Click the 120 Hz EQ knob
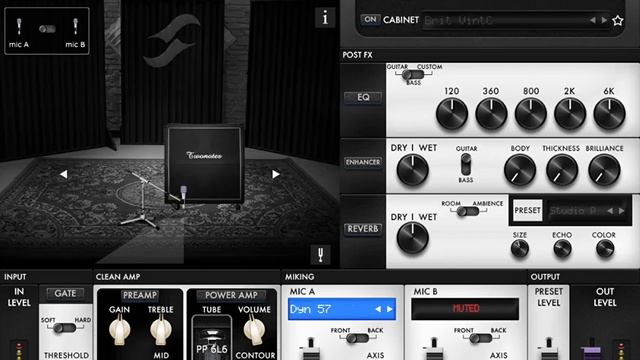 [x=452, y=113]
